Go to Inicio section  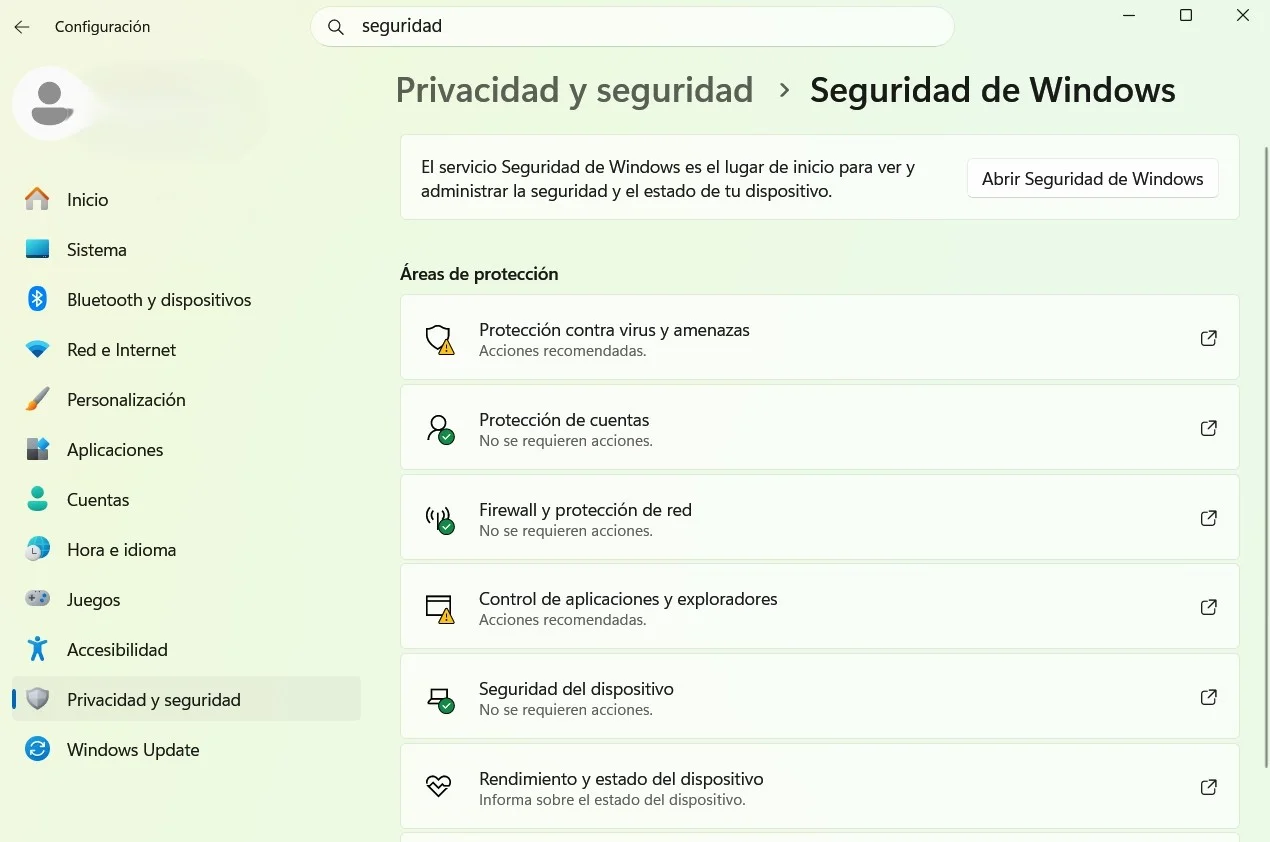tap(186, 199)
